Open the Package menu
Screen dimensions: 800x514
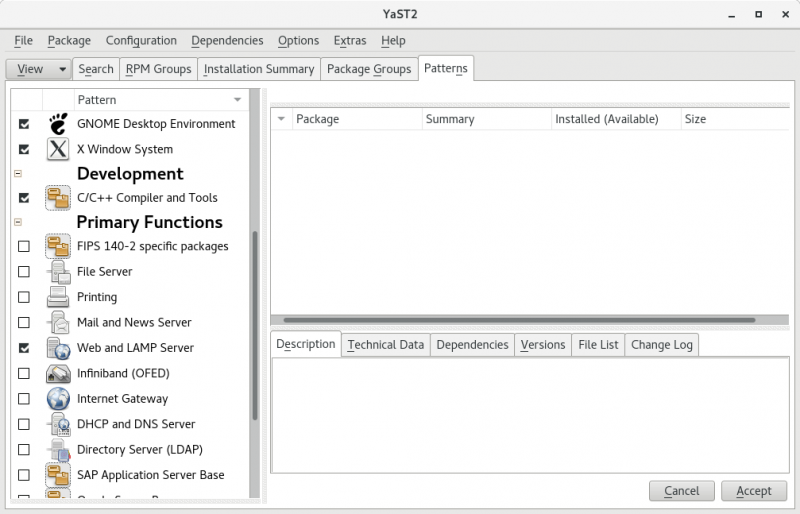[69, 41]
